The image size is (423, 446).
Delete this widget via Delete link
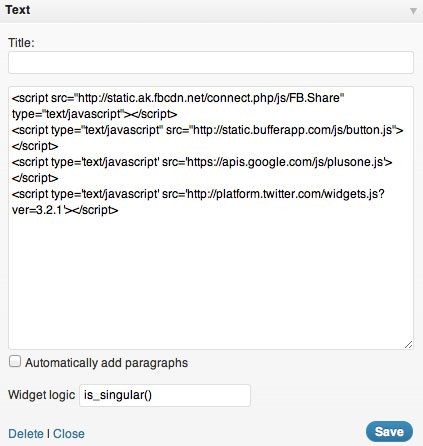[26, 434]
